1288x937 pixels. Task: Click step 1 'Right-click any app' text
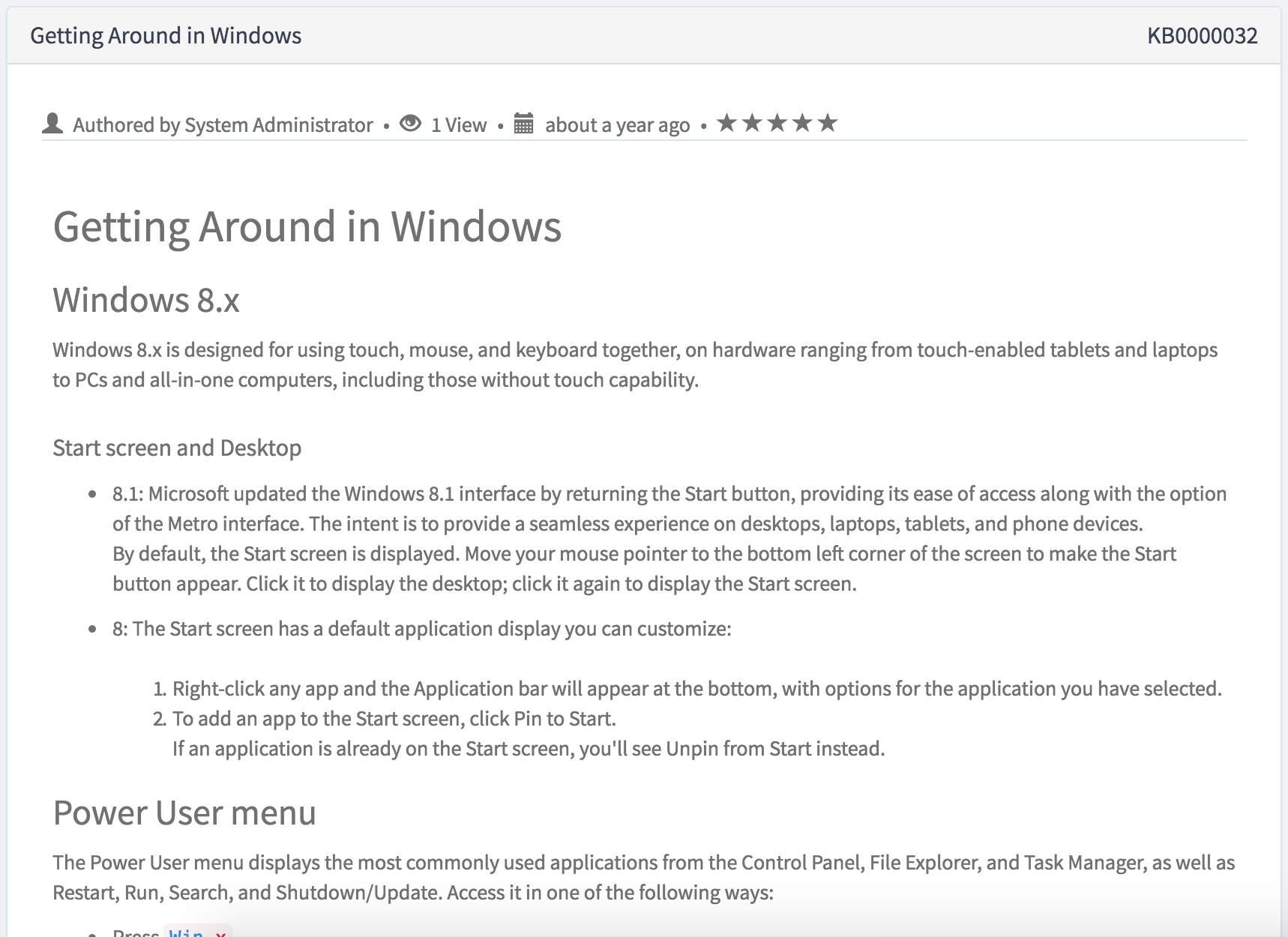(x=697, y=688)
